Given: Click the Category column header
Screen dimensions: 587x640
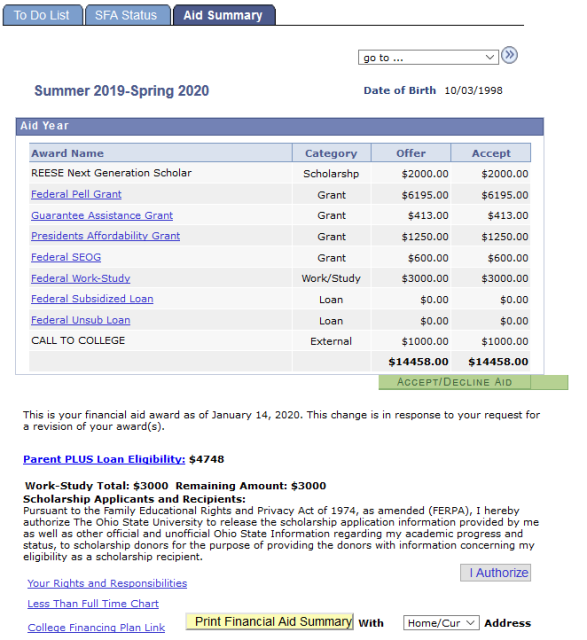Looking at the screenshot, I should (331, 153).
